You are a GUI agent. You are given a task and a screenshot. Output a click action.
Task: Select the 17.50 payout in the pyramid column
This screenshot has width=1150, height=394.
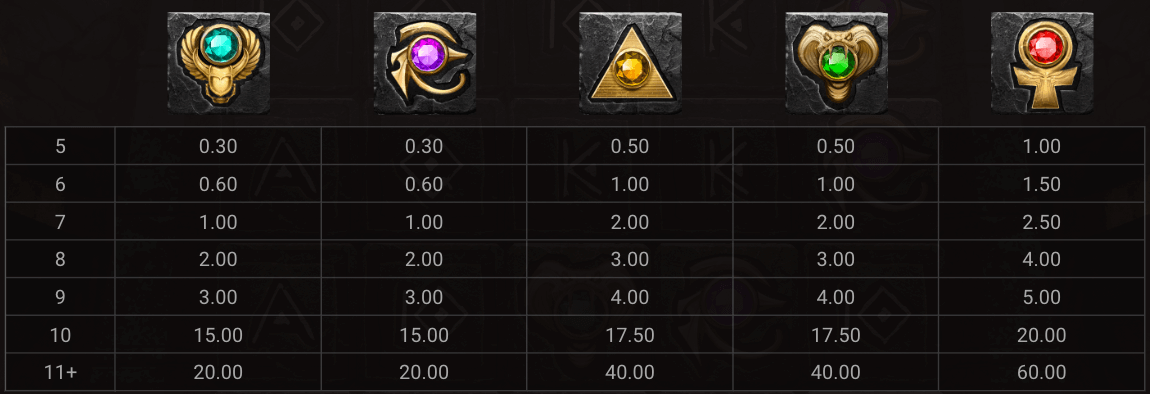tap(630, 335)
